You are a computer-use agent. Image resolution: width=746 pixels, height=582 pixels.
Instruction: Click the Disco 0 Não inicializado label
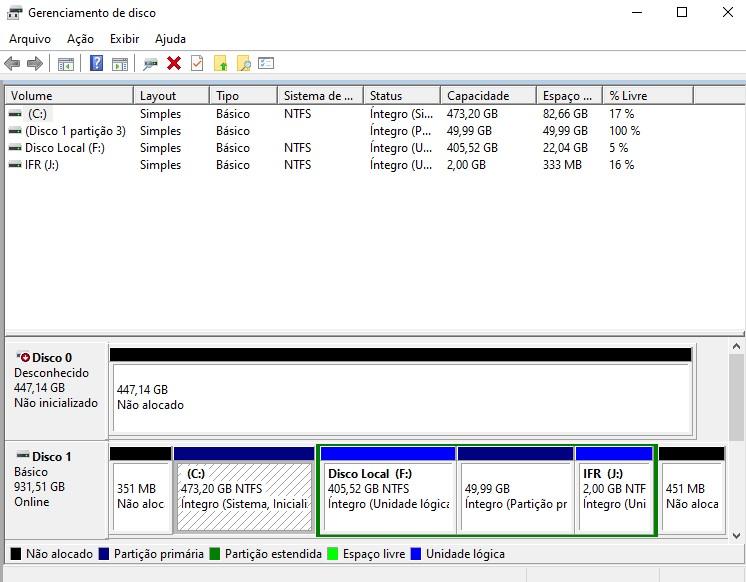56,403
